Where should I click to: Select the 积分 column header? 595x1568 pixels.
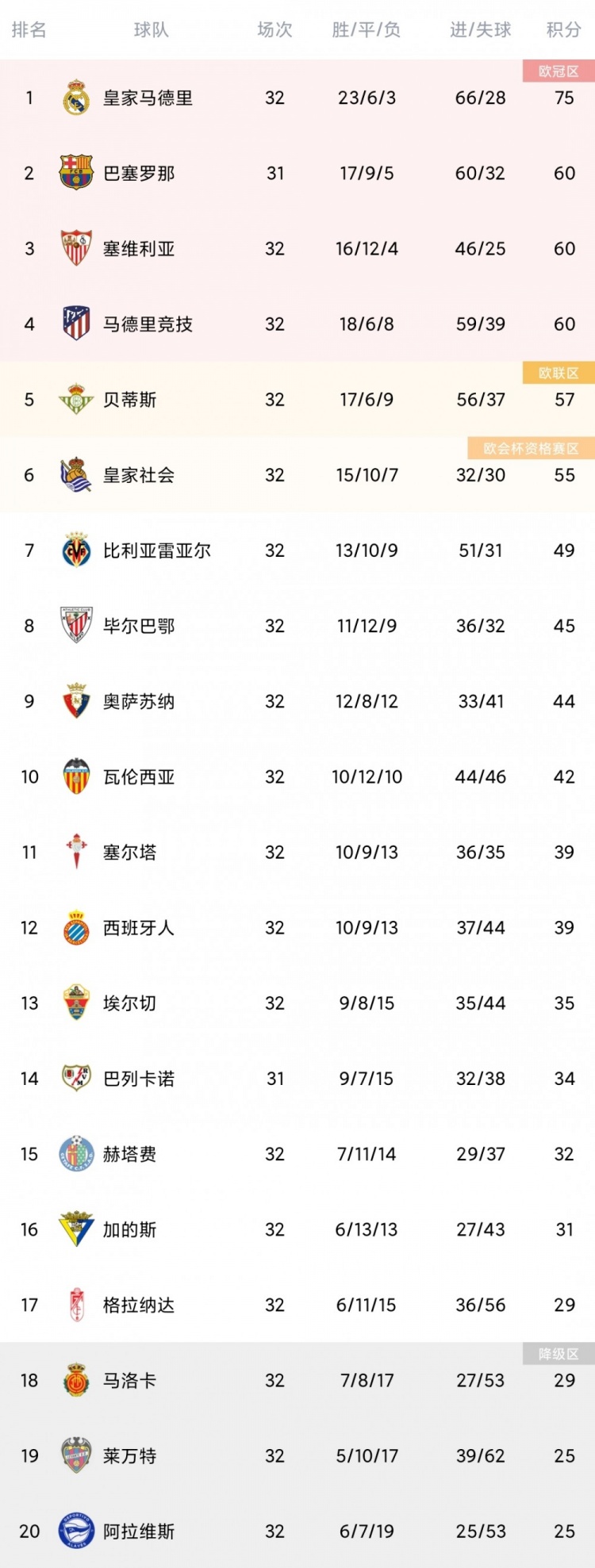(x=564, y=30)
